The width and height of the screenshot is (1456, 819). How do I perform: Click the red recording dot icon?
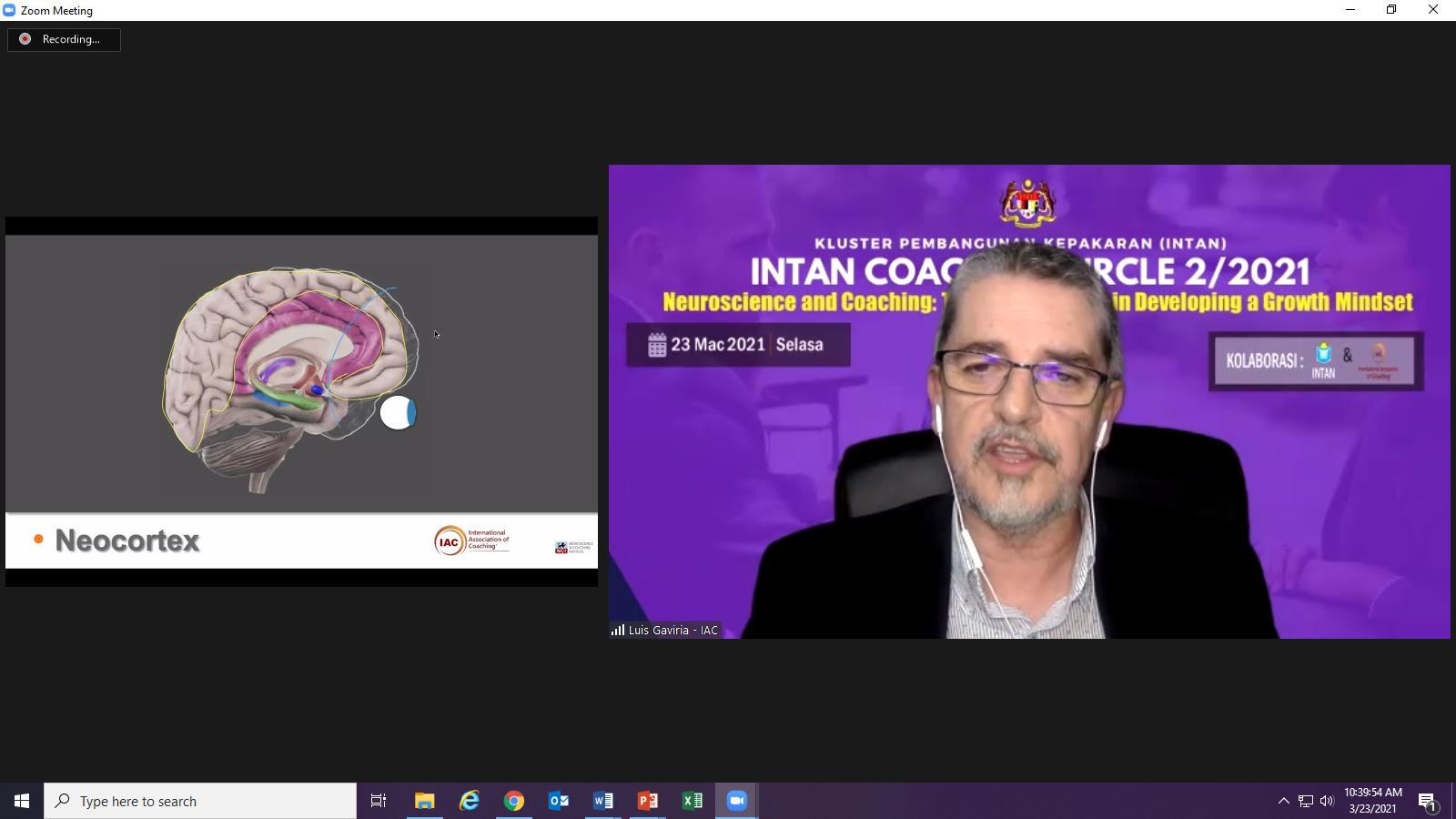coord(25,39)
